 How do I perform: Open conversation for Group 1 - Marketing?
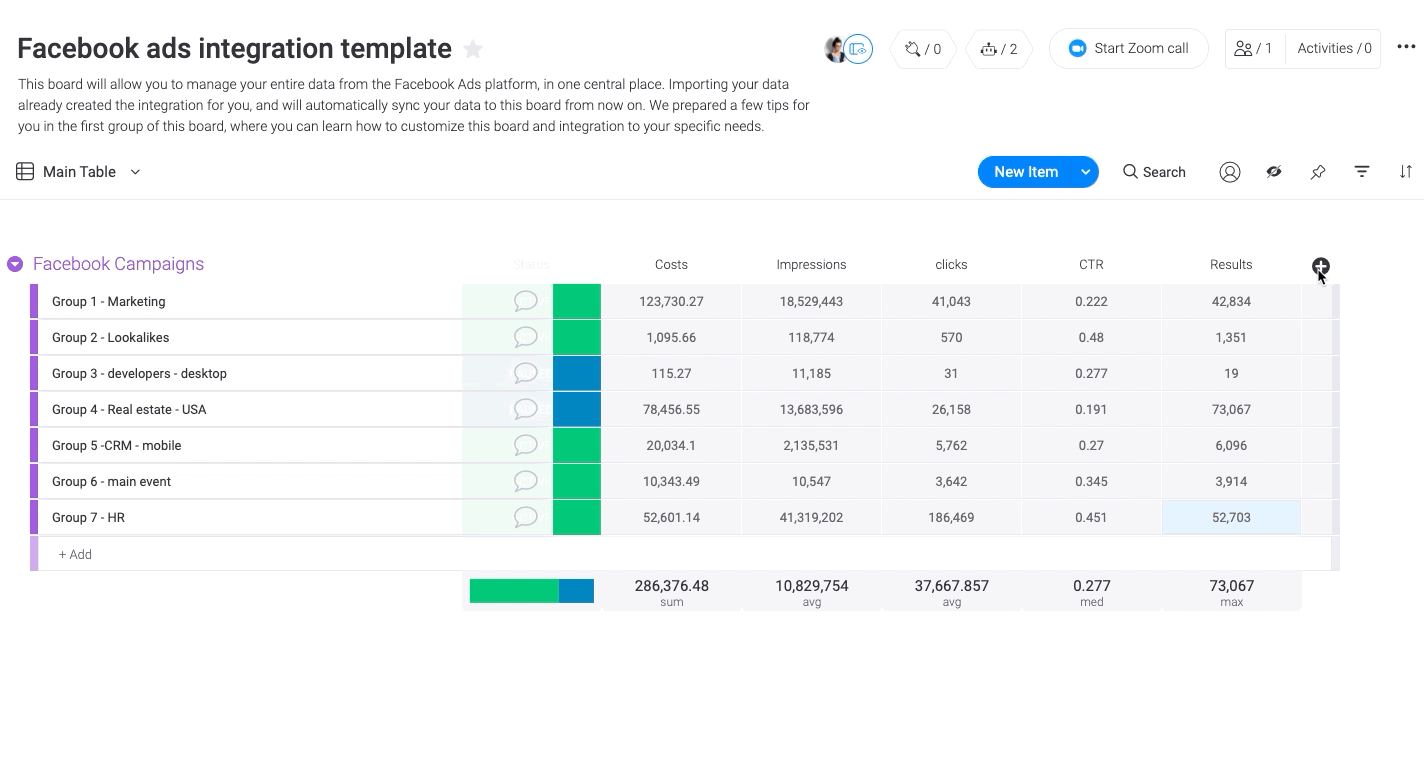[525, 301]
